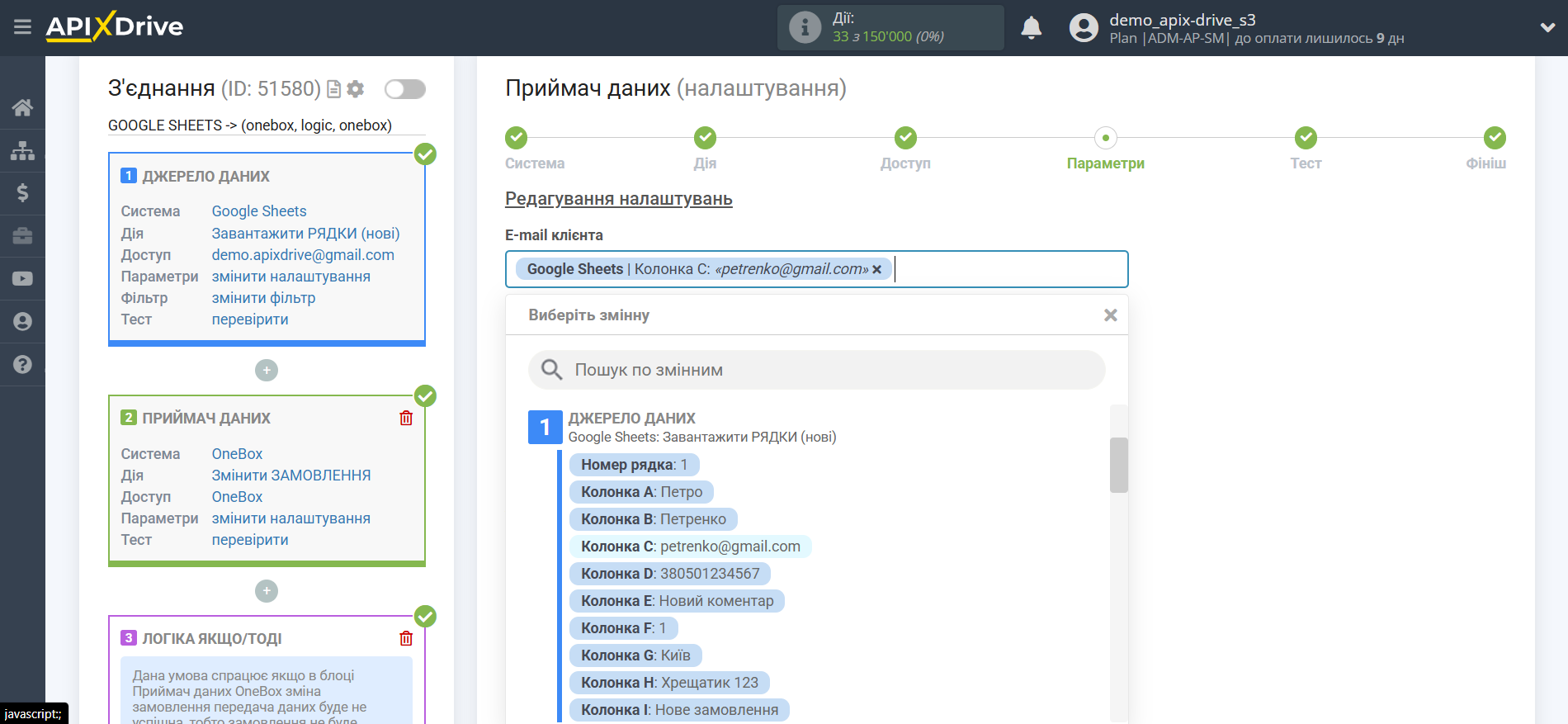
Task: Select variable Колонка D: 380501234567
Action: [670, 574]
